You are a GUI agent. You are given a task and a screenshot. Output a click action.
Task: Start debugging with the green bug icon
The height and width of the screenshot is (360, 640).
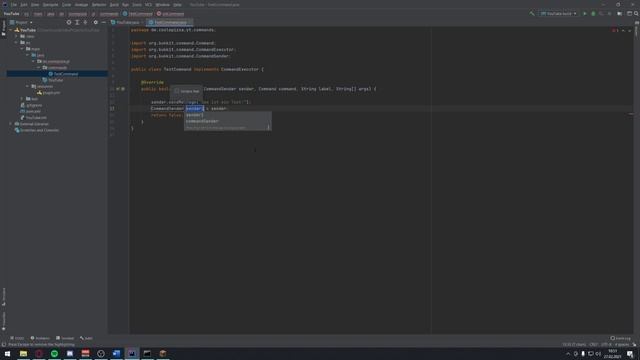coord(593,13)
